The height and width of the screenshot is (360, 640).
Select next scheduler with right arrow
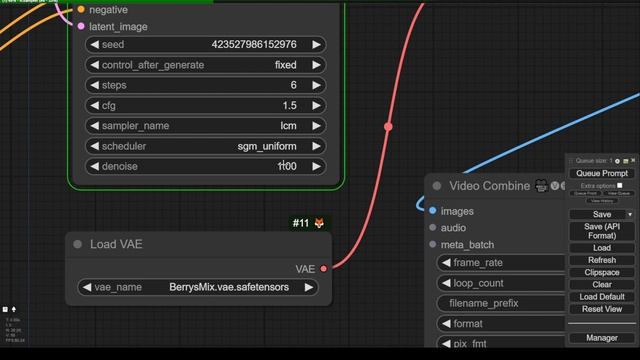point(316,146)
